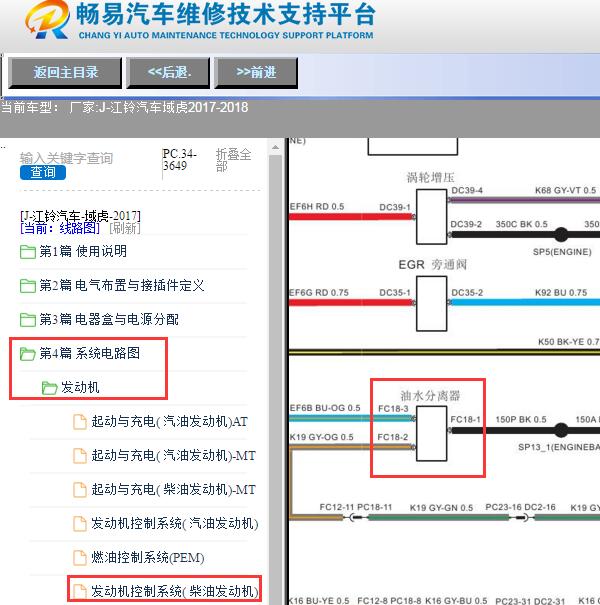600x605 pixels.
Task: Open 起动与充电(柴油发动机)-MT diagram
Action: point(174,489)
